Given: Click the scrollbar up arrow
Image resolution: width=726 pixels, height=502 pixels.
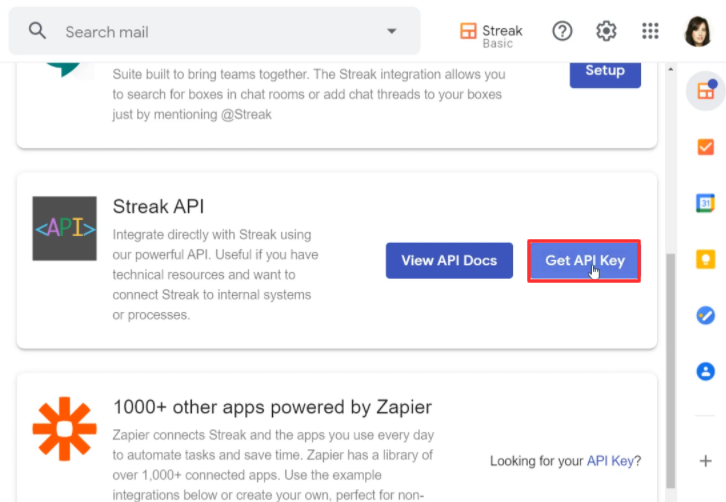Looking at the screenshot, I should pyautogui.click(x=670, y=69).
